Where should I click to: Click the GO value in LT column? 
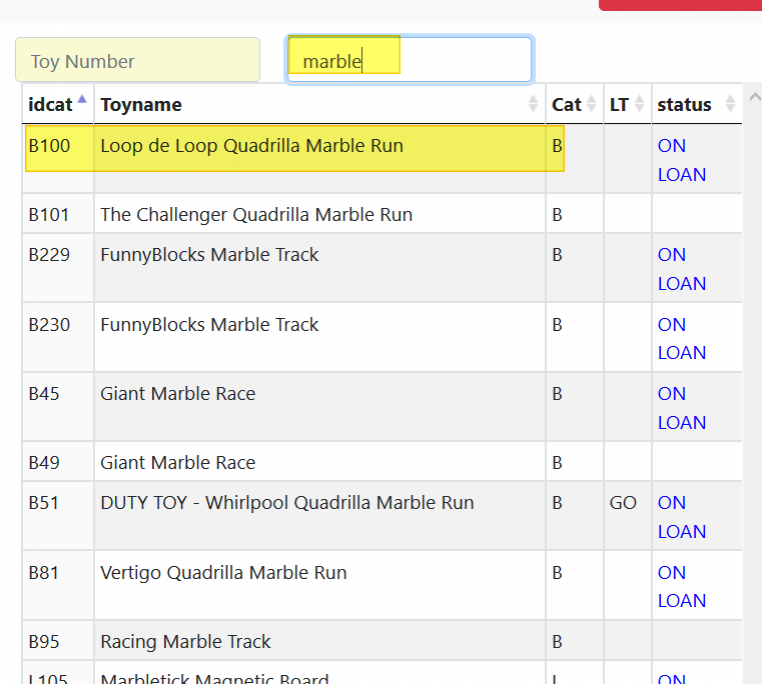point(623,503)
